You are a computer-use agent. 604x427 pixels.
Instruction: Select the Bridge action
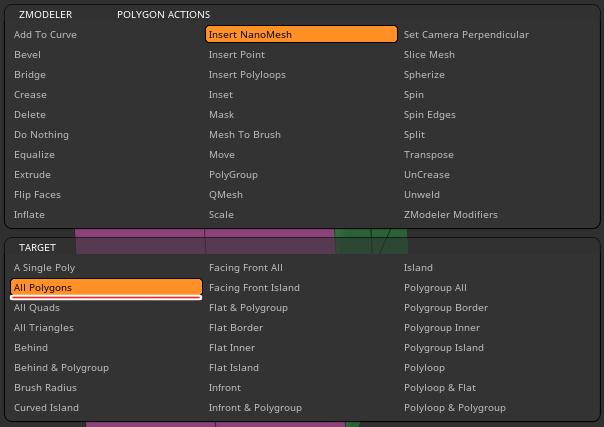point(30,75)
